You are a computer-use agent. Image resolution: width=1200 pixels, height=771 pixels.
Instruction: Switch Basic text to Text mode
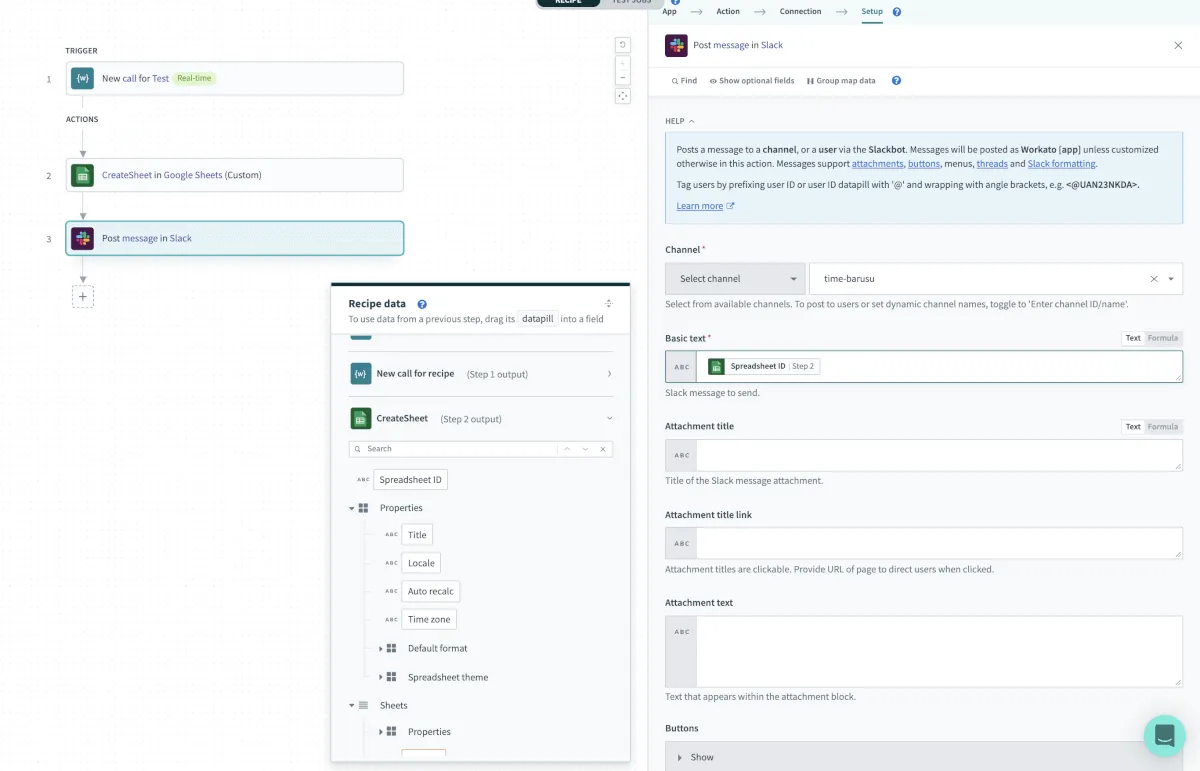[1133, 338]
